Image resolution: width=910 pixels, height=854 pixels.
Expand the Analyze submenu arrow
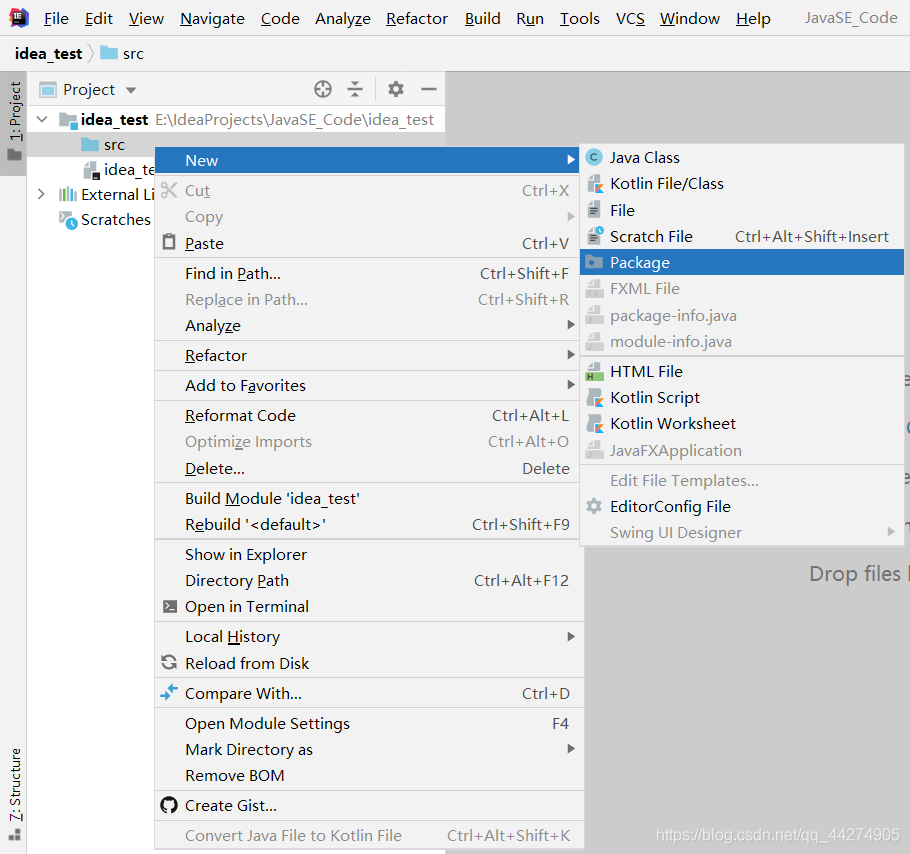tap(571, 325)
